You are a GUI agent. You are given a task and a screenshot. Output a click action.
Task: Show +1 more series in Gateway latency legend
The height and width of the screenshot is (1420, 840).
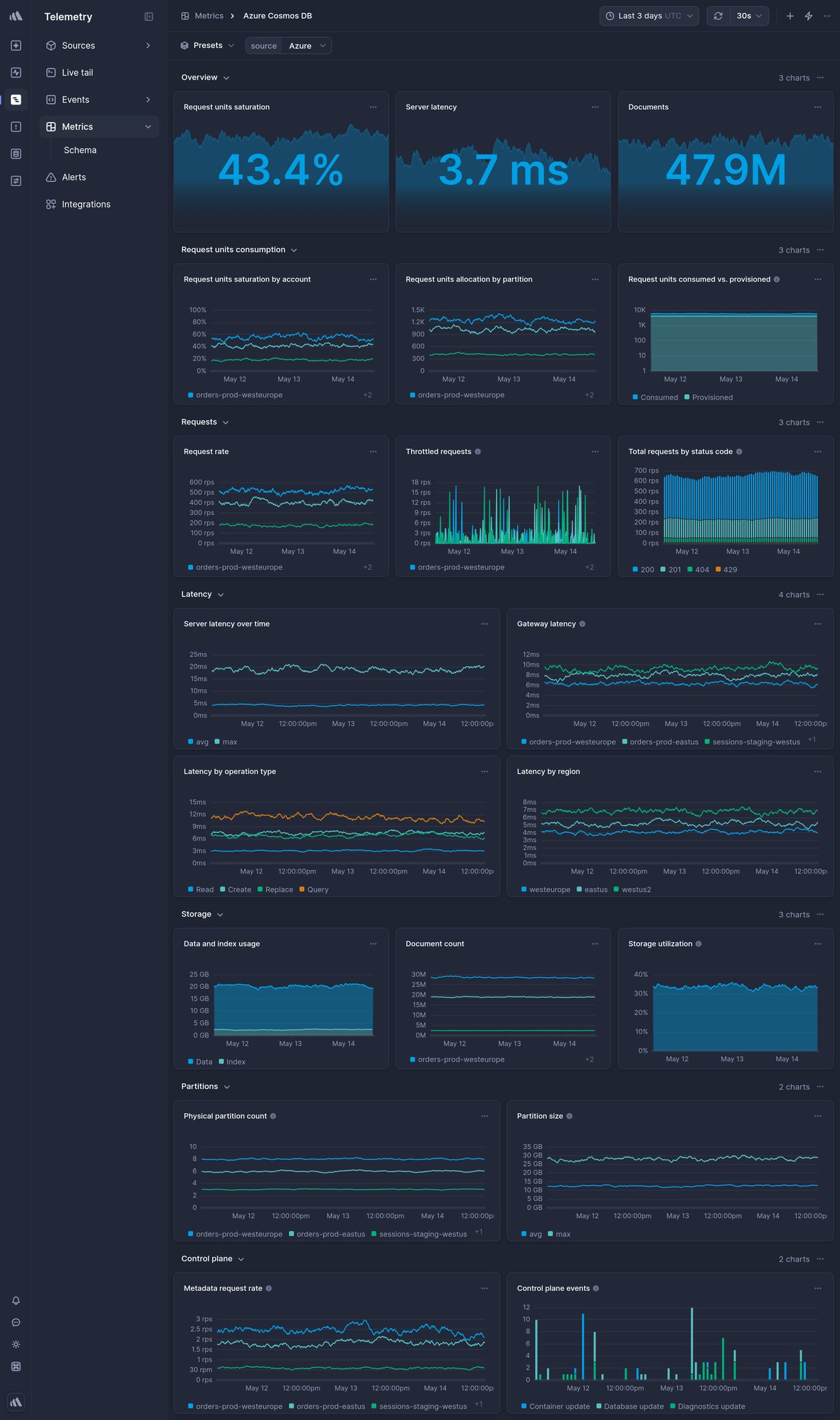(x=812, y=740)
